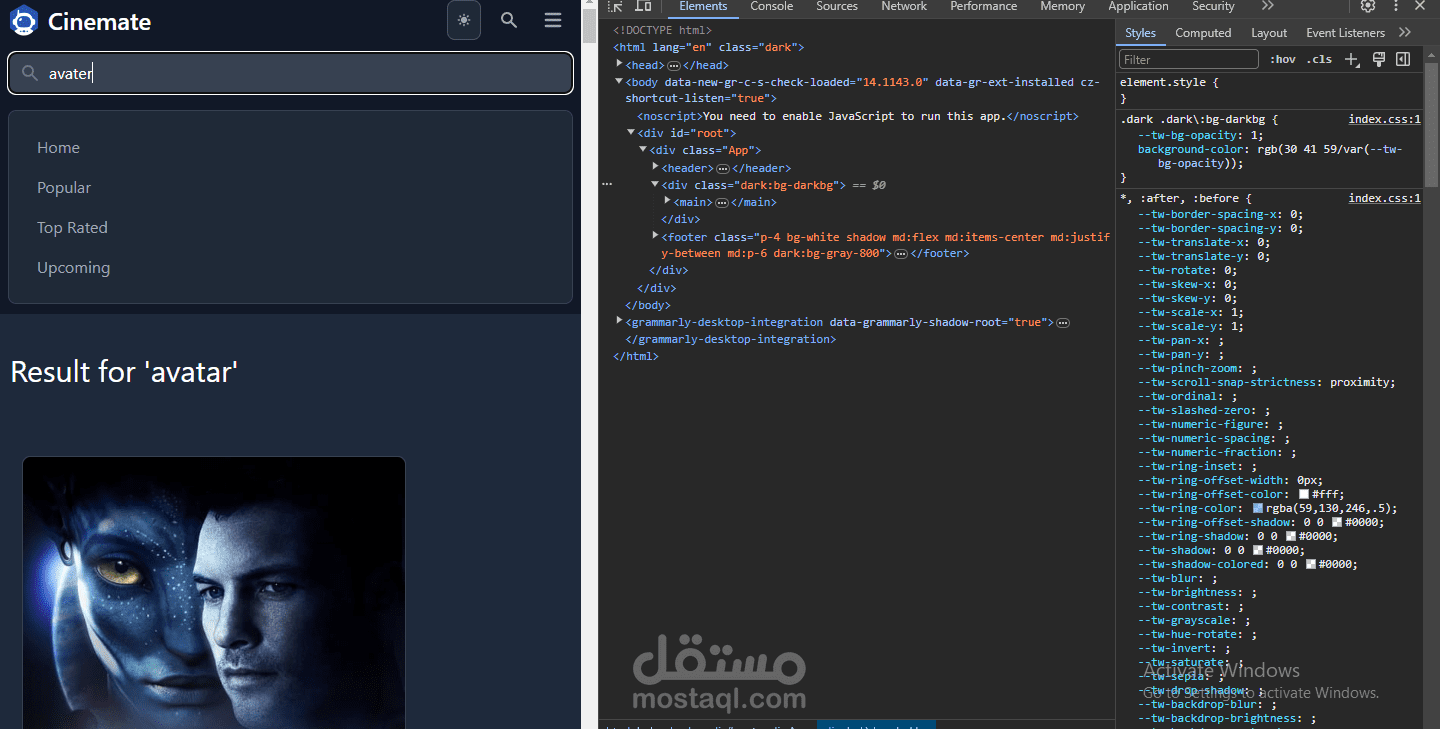Expand the <head> node
The image size is (1440, 729).
(x=620, y=64)
